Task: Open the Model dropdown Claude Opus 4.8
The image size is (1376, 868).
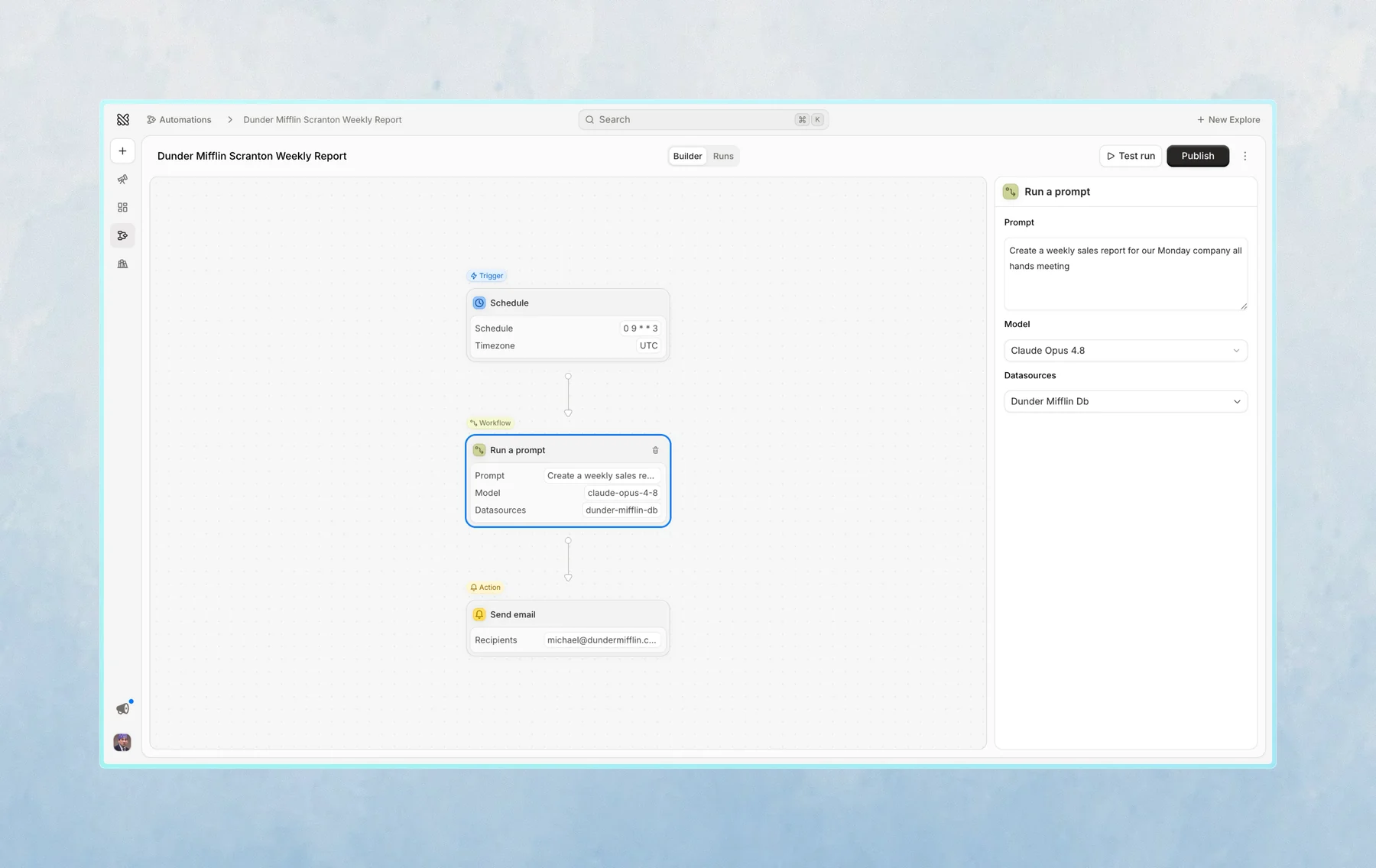Action: point(1125,351)
